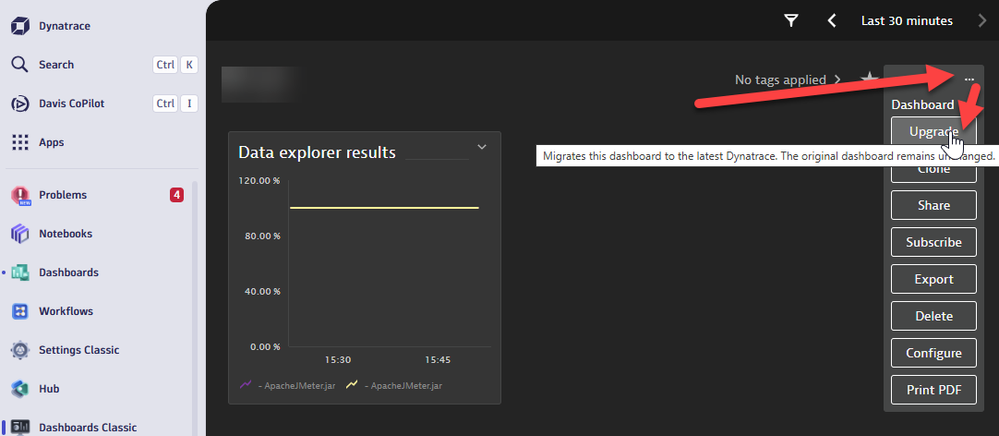Click the Export button

click(933, 279)
